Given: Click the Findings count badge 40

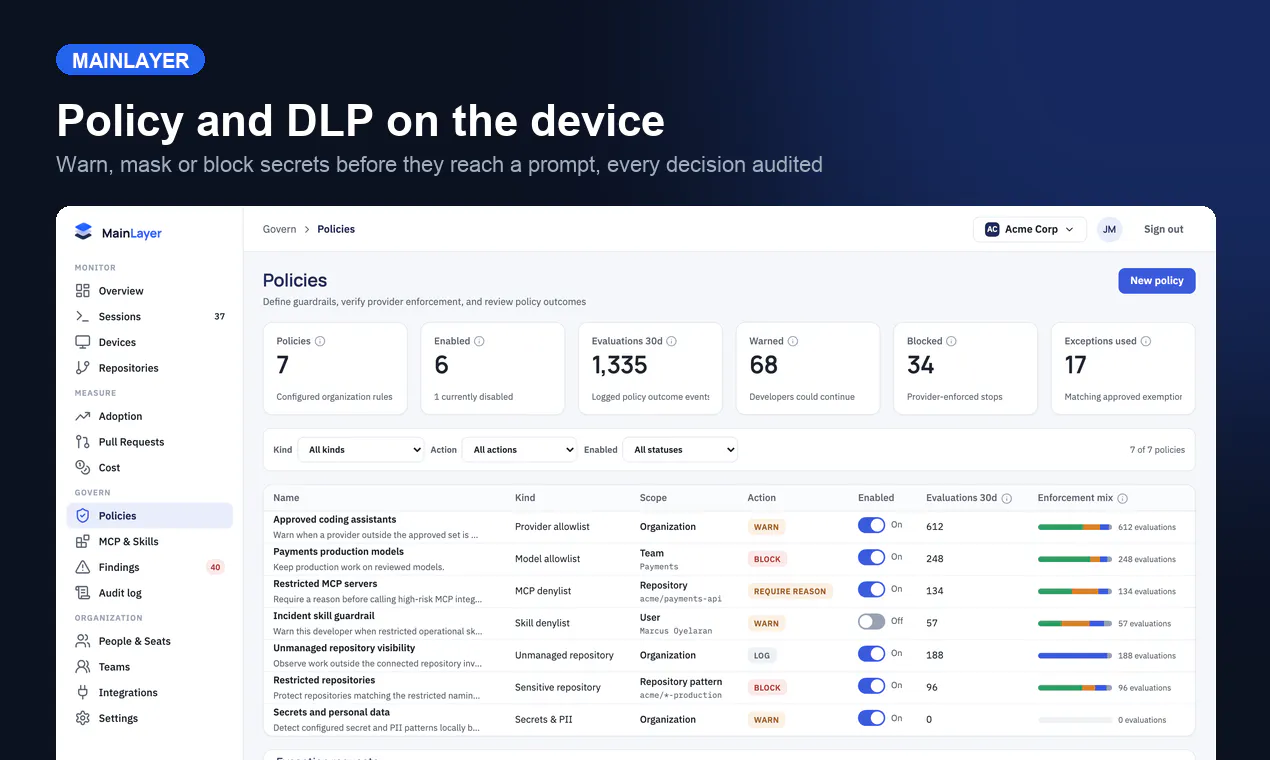Looking at the screenshot, I should 215,567.
